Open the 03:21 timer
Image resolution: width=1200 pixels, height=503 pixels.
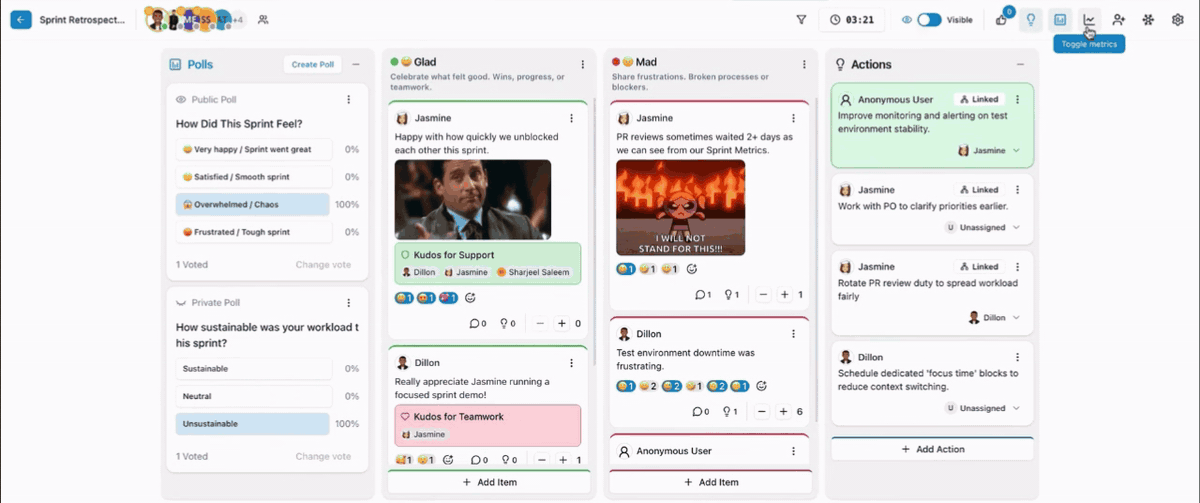851,19
